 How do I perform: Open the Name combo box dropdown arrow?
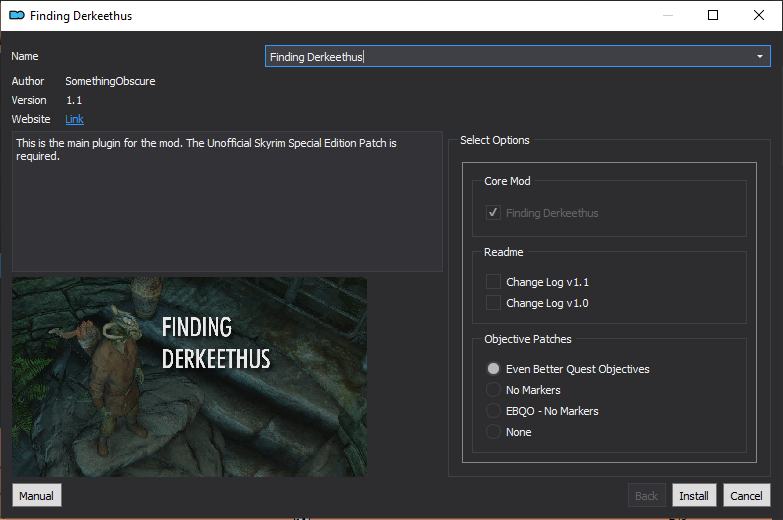760,56
